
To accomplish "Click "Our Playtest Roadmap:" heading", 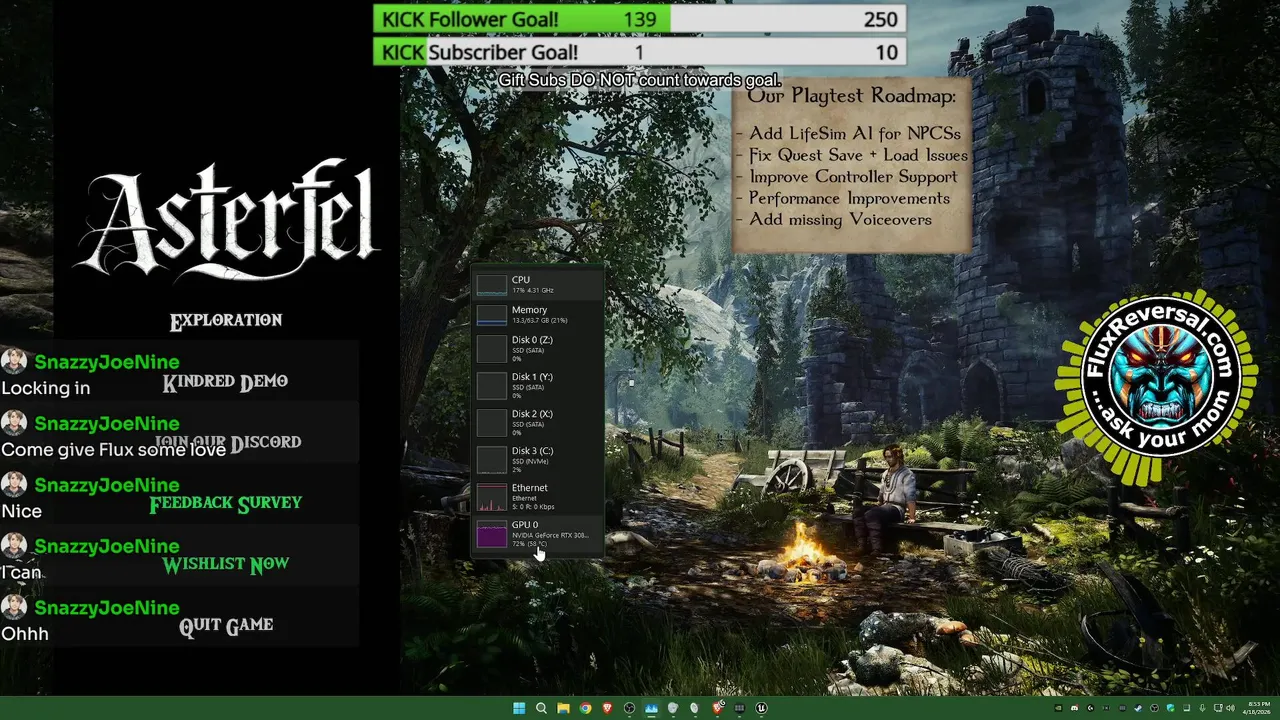I will (x=852, y=96).
